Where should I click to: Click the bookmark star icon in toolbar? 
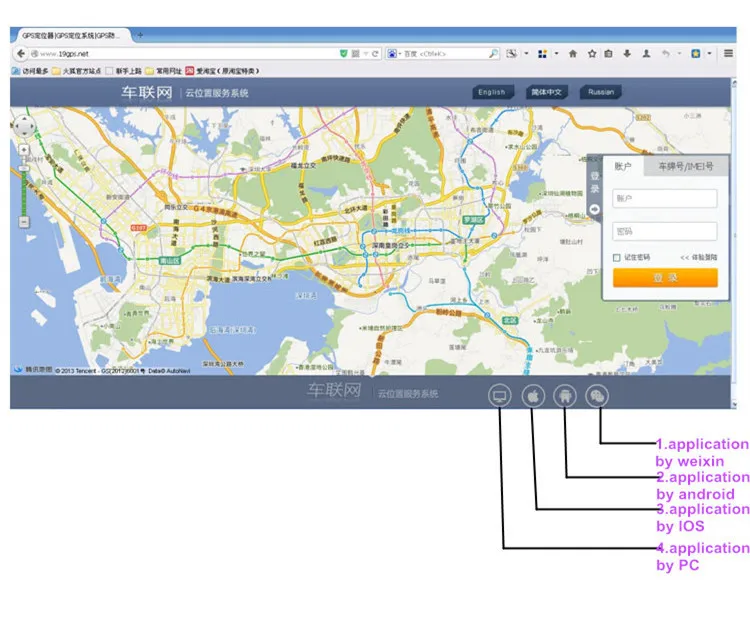591,53
